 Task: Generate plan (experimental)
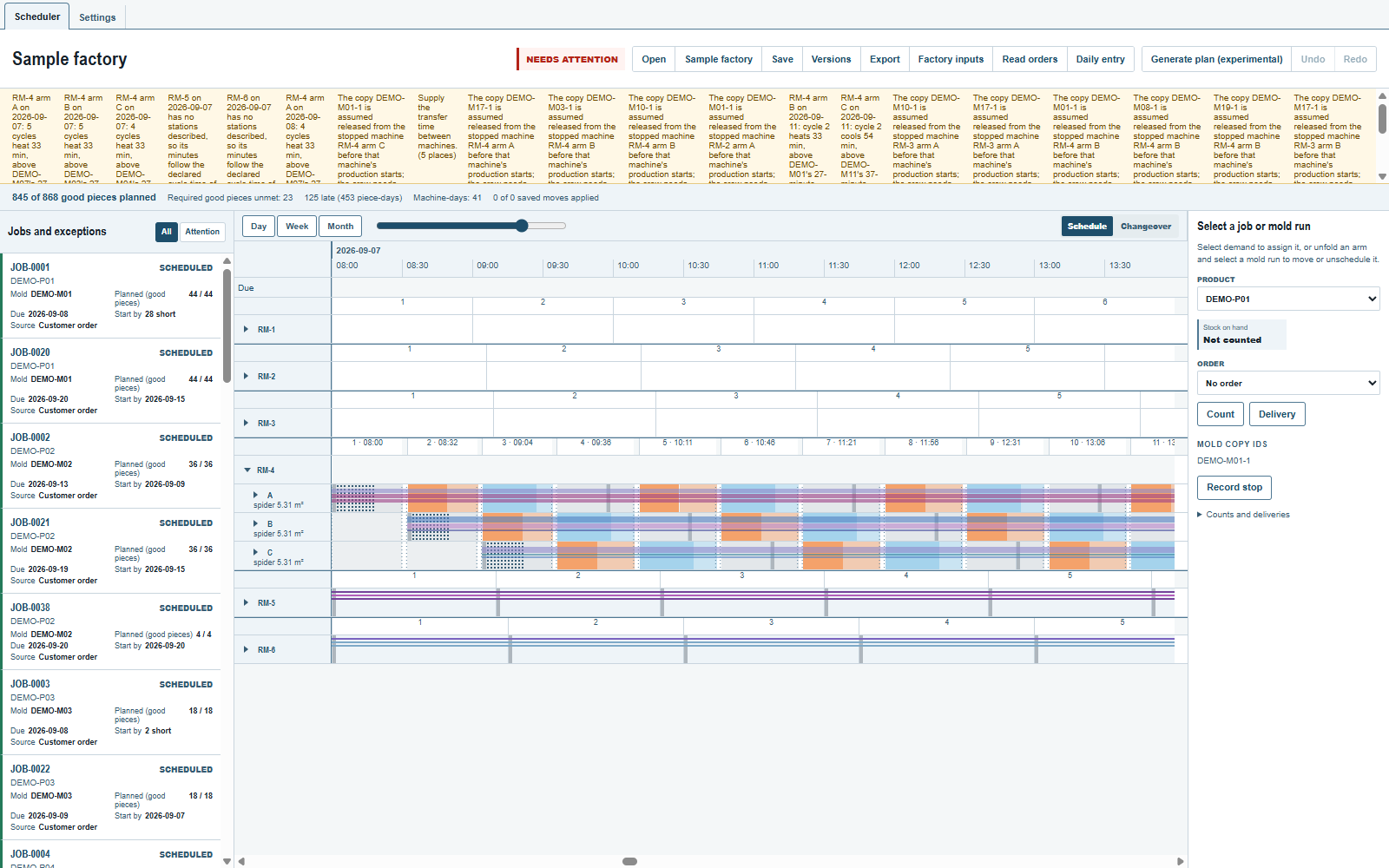click(1216, 59)
